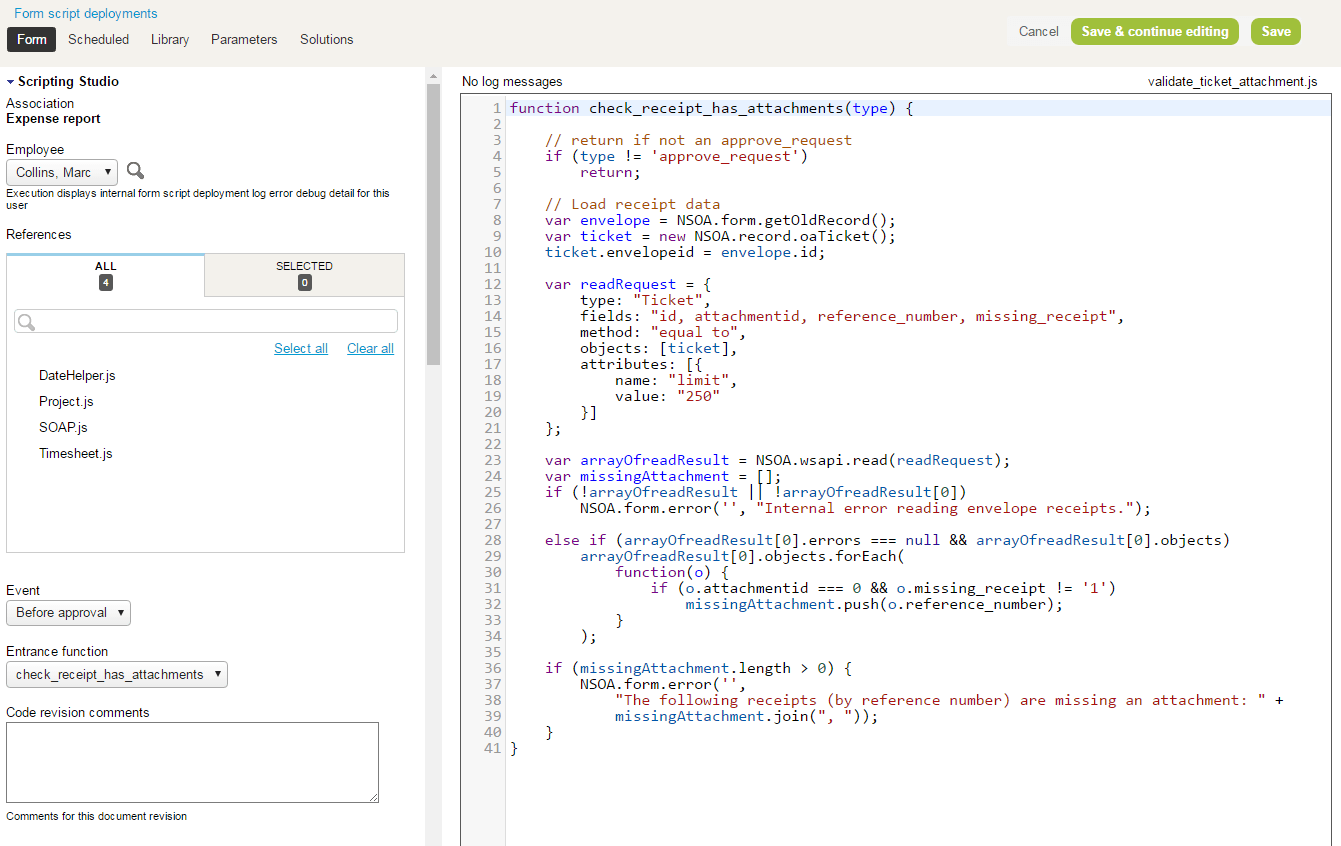Select Timesheet.js in references list
1341x846 pixels.
(76, 453)
